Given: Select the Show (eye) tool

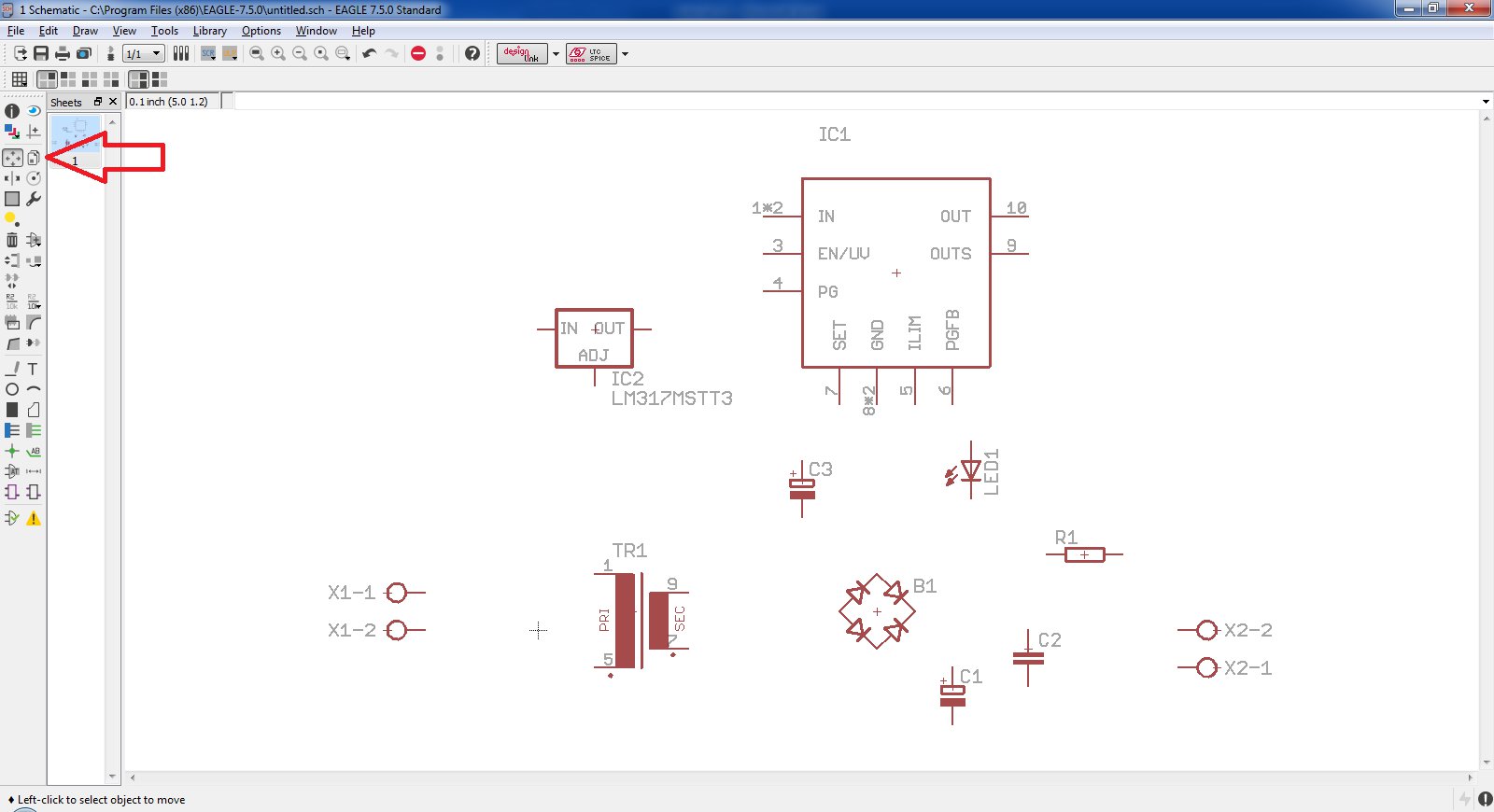Looking at the screenshot, I should tap(34, 111).
